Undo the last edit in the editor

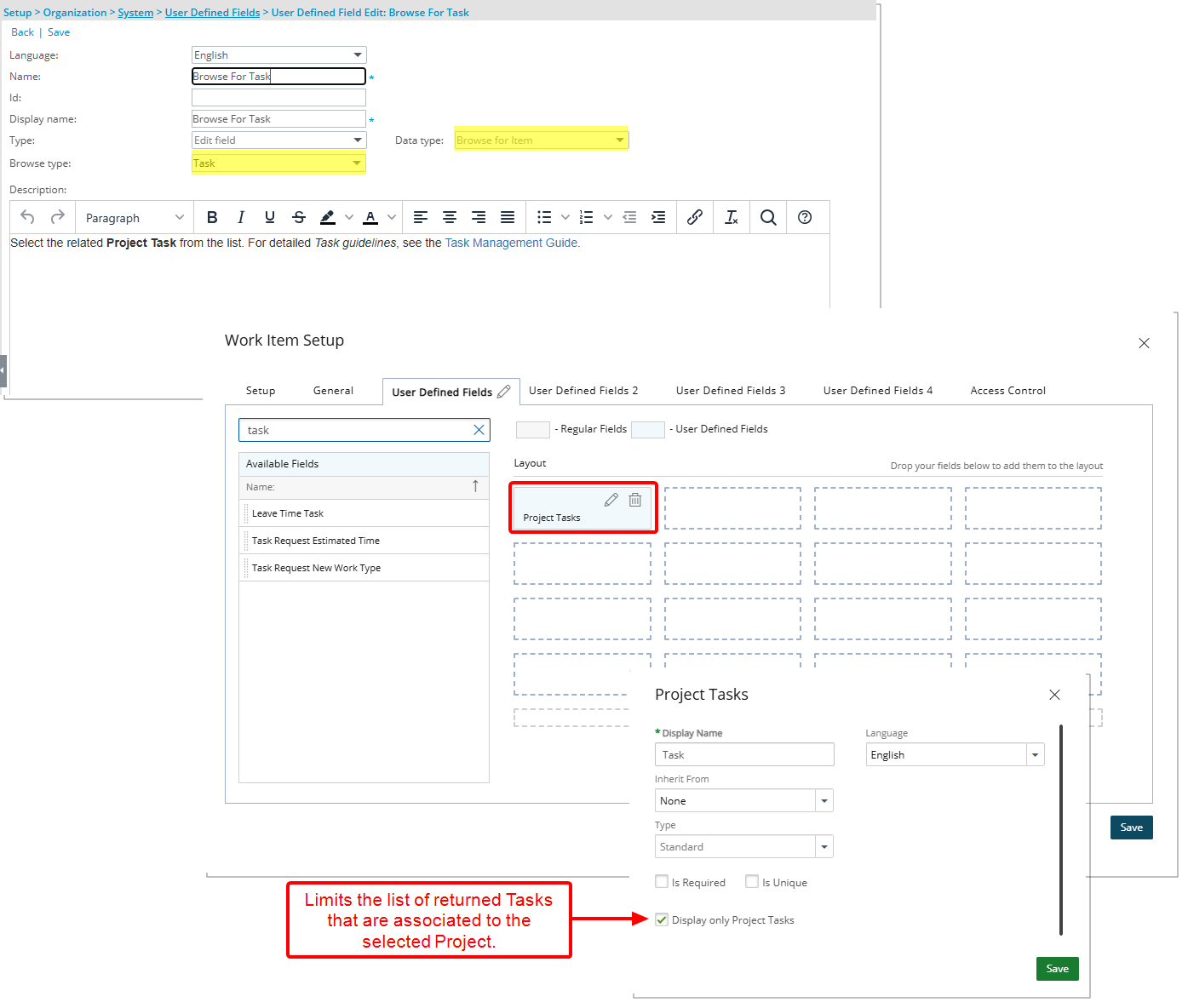point(26,217)
